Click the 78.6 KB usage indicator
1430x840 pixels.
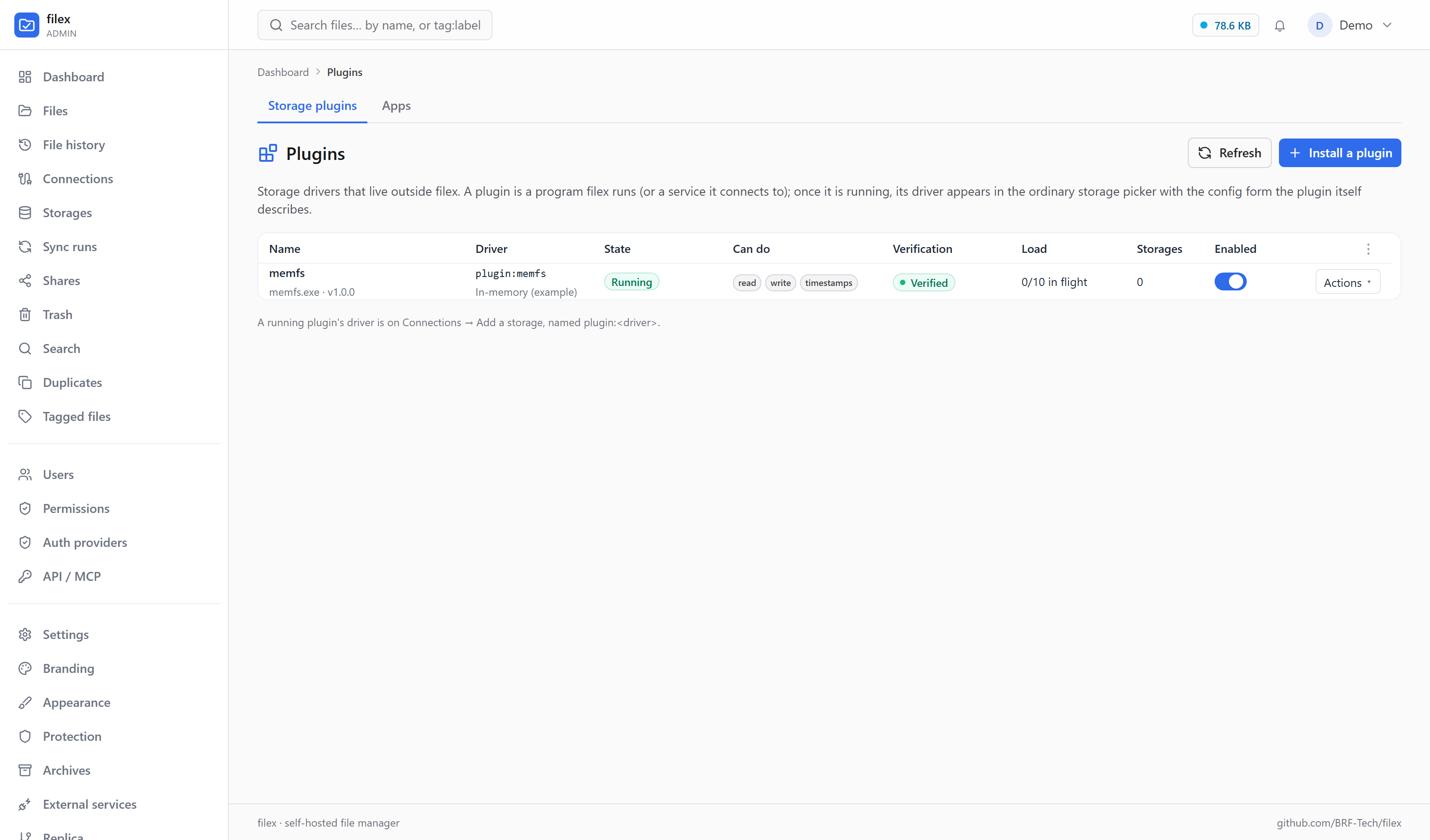point(1225,25)
